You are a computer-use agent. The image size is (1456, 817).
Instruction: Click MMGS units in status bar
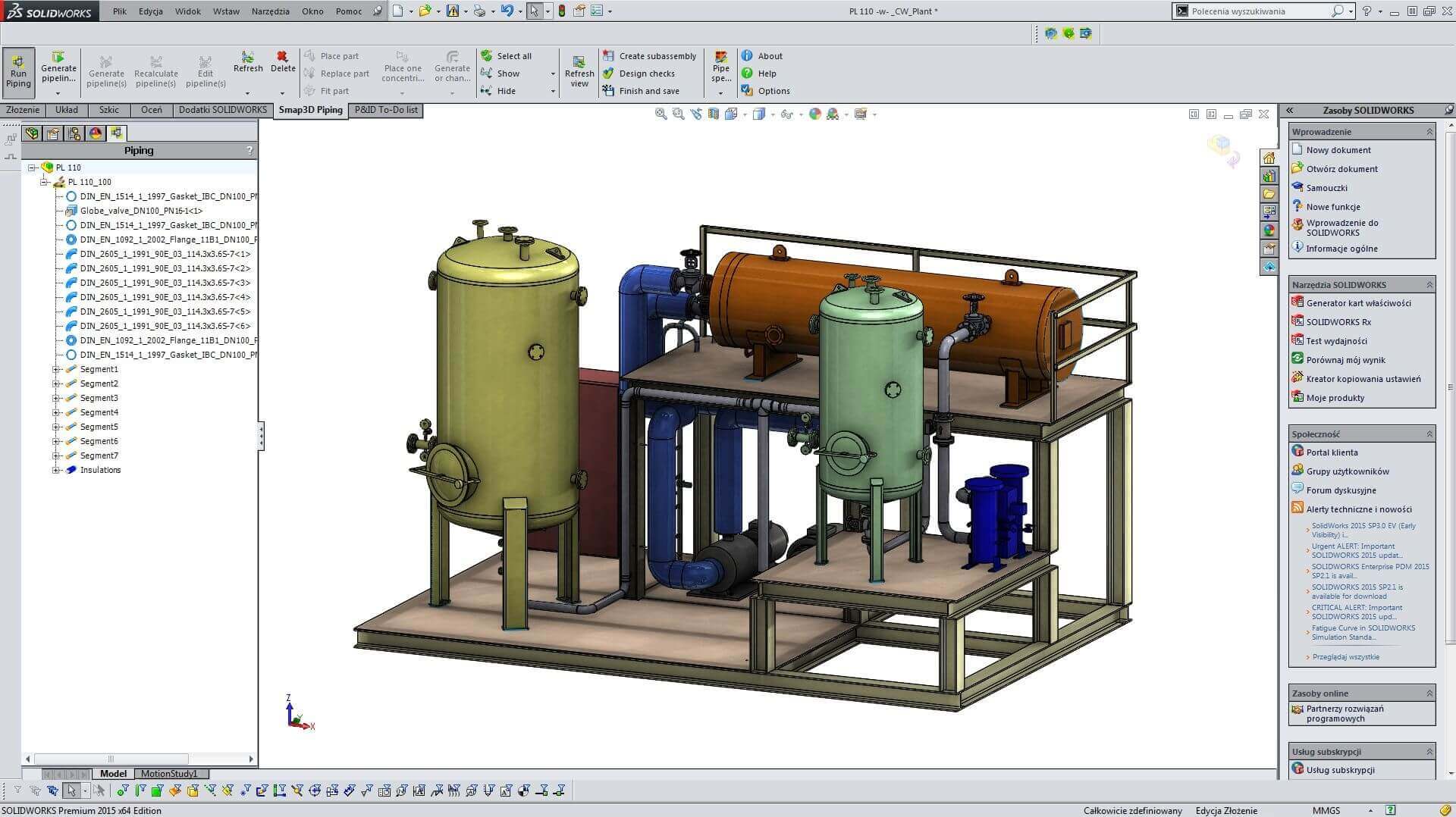tap(1326, 810)
